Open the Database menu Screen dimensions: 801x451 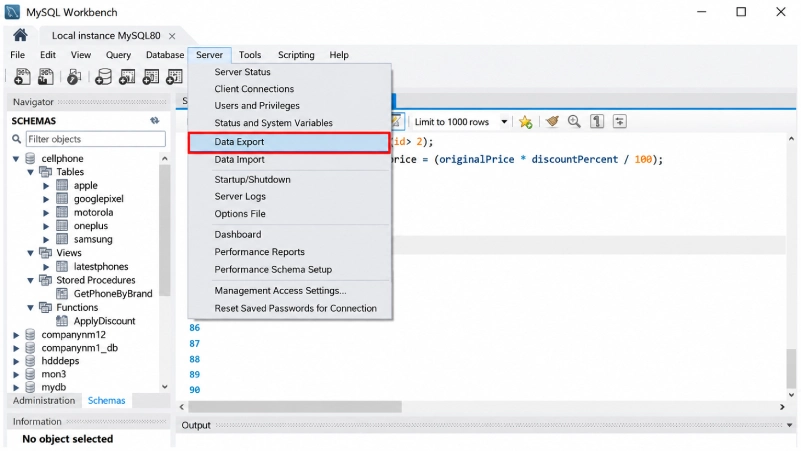point(164,55)
